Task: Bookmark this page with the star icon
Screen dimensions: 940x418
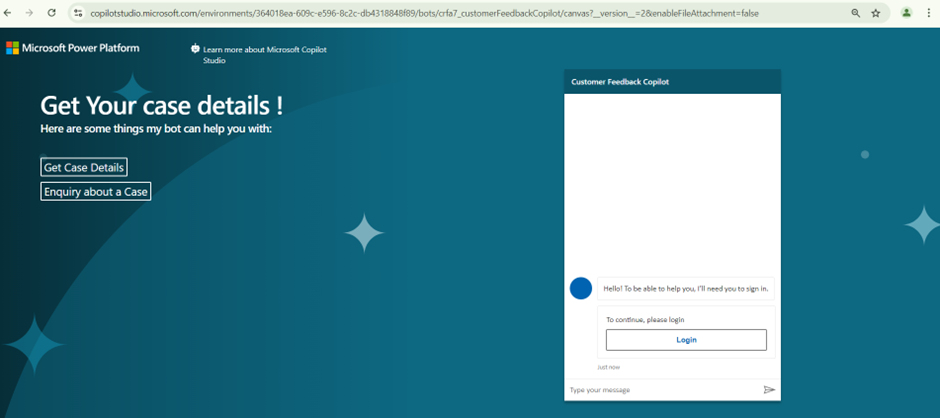Action: point(876,13)
